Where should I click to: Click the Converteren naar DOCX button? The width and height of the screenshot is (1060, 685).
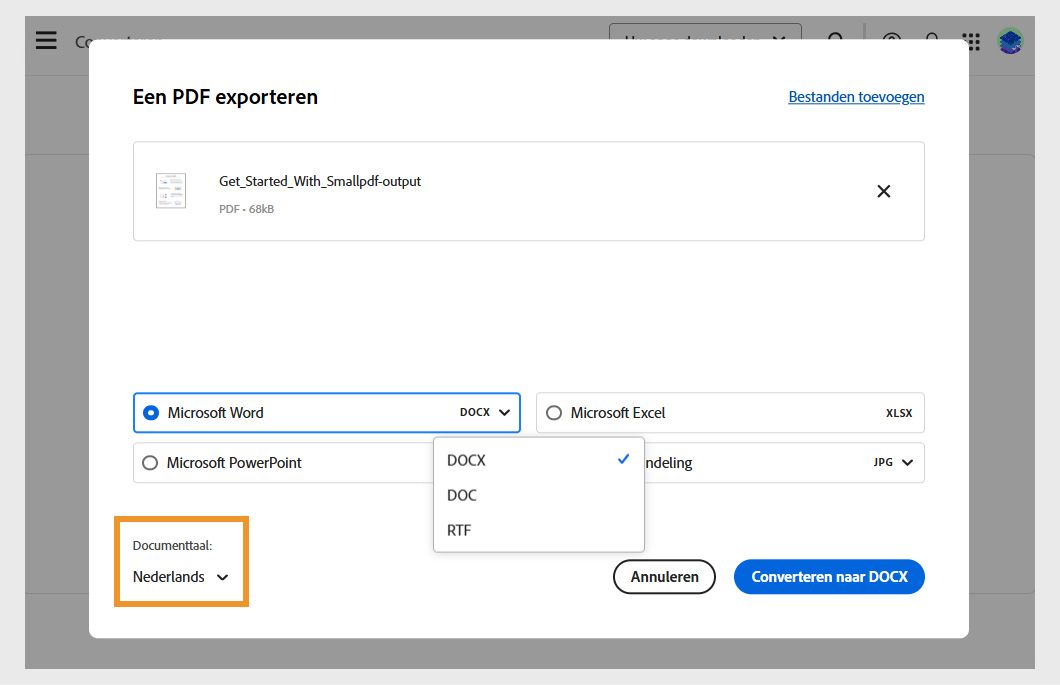point(830,576)
